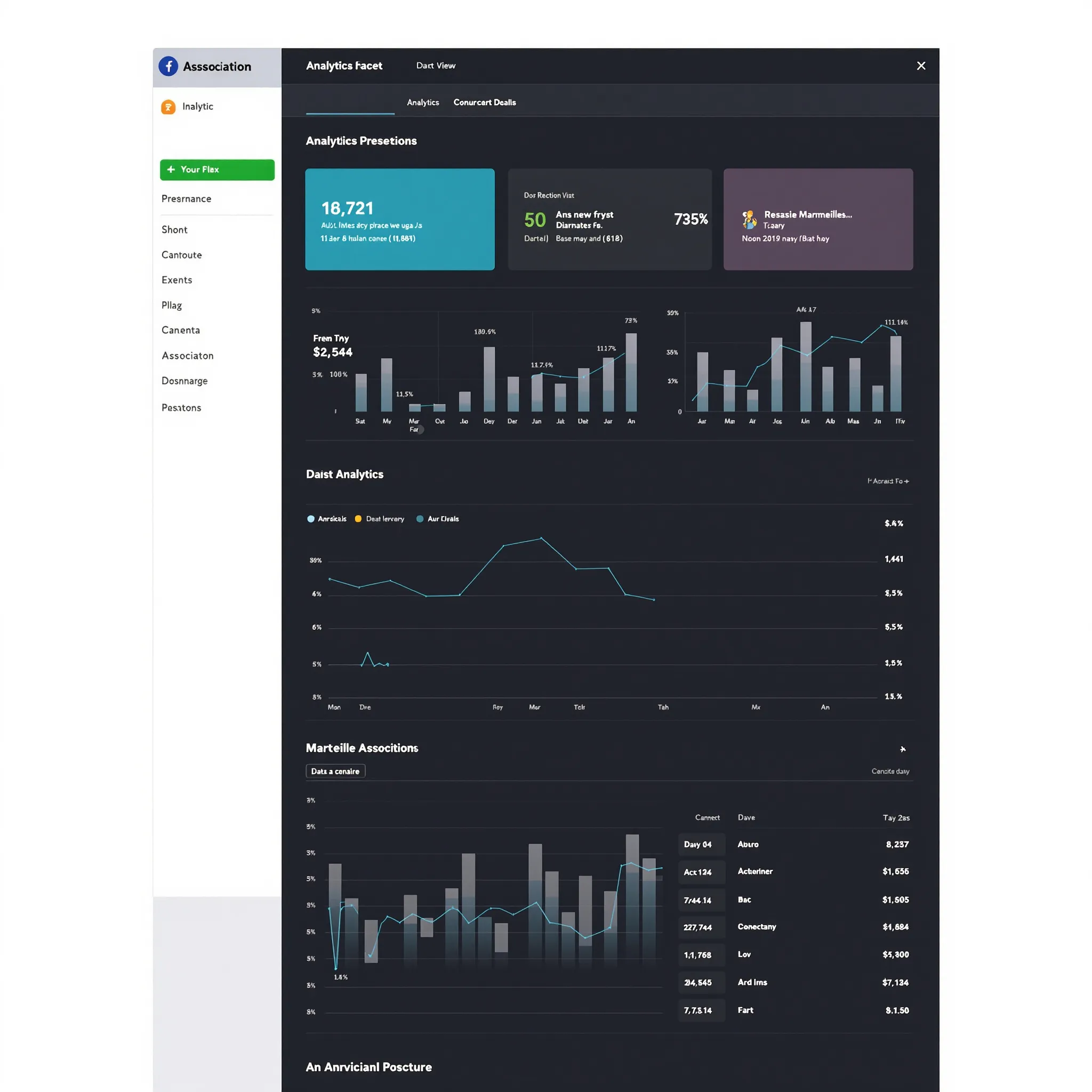Expand the Aoract Fo option in Daist Analytics
Image resolution: width=1092 pixels, height=1092 pixels.
point(888,481)
